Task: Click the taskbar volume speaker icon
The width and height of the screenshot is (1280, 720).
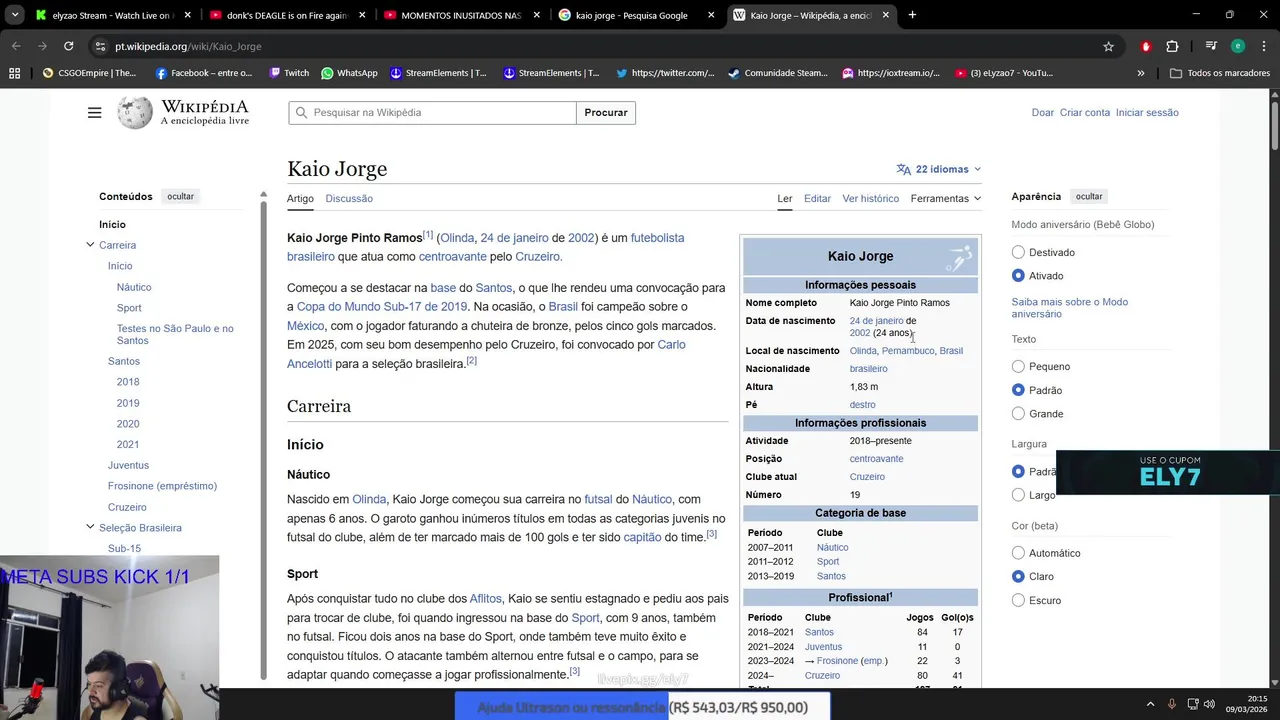Action: click(1210, 704)
